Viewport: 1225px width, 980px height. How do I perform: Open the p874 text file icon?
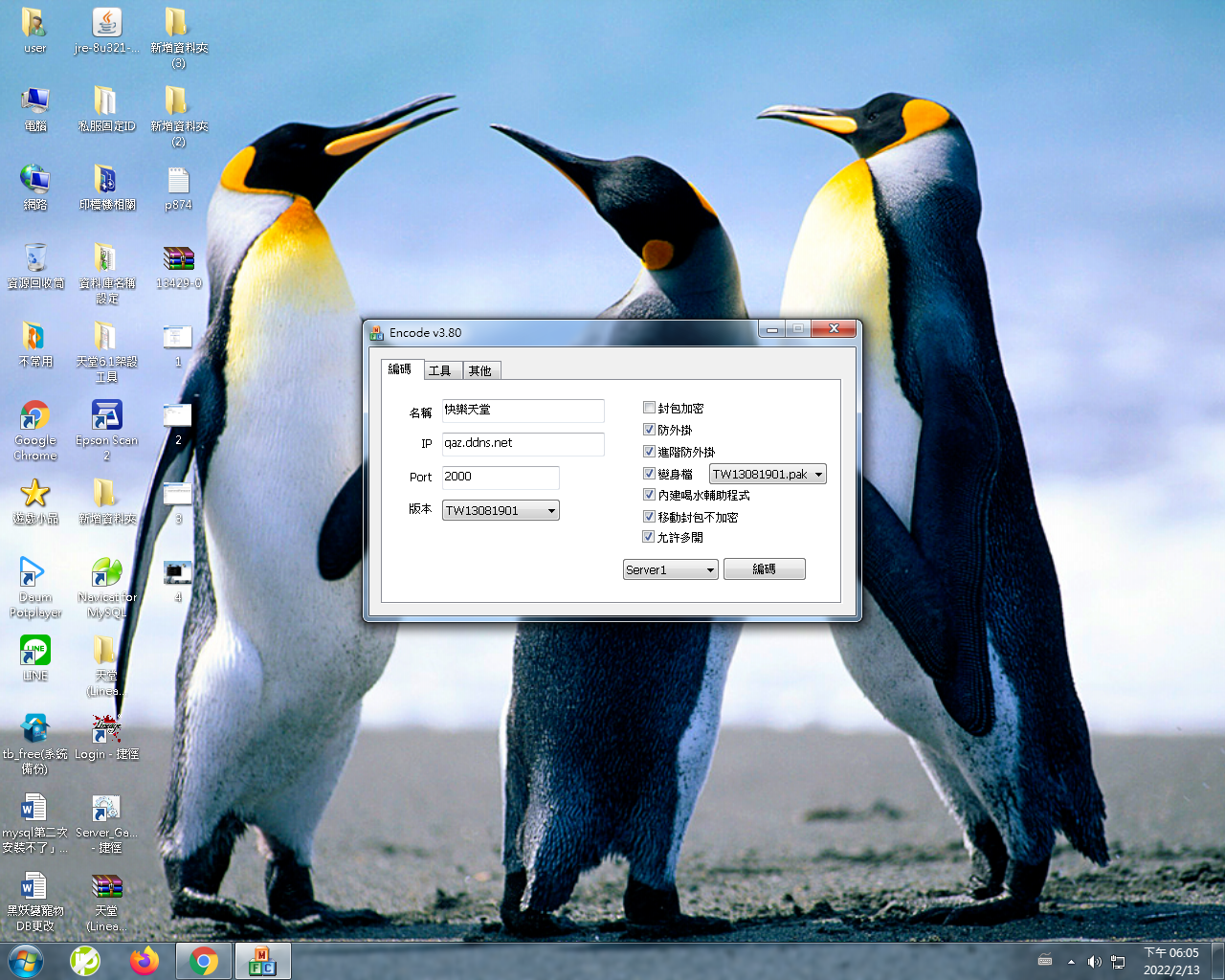tap(178, 187)
